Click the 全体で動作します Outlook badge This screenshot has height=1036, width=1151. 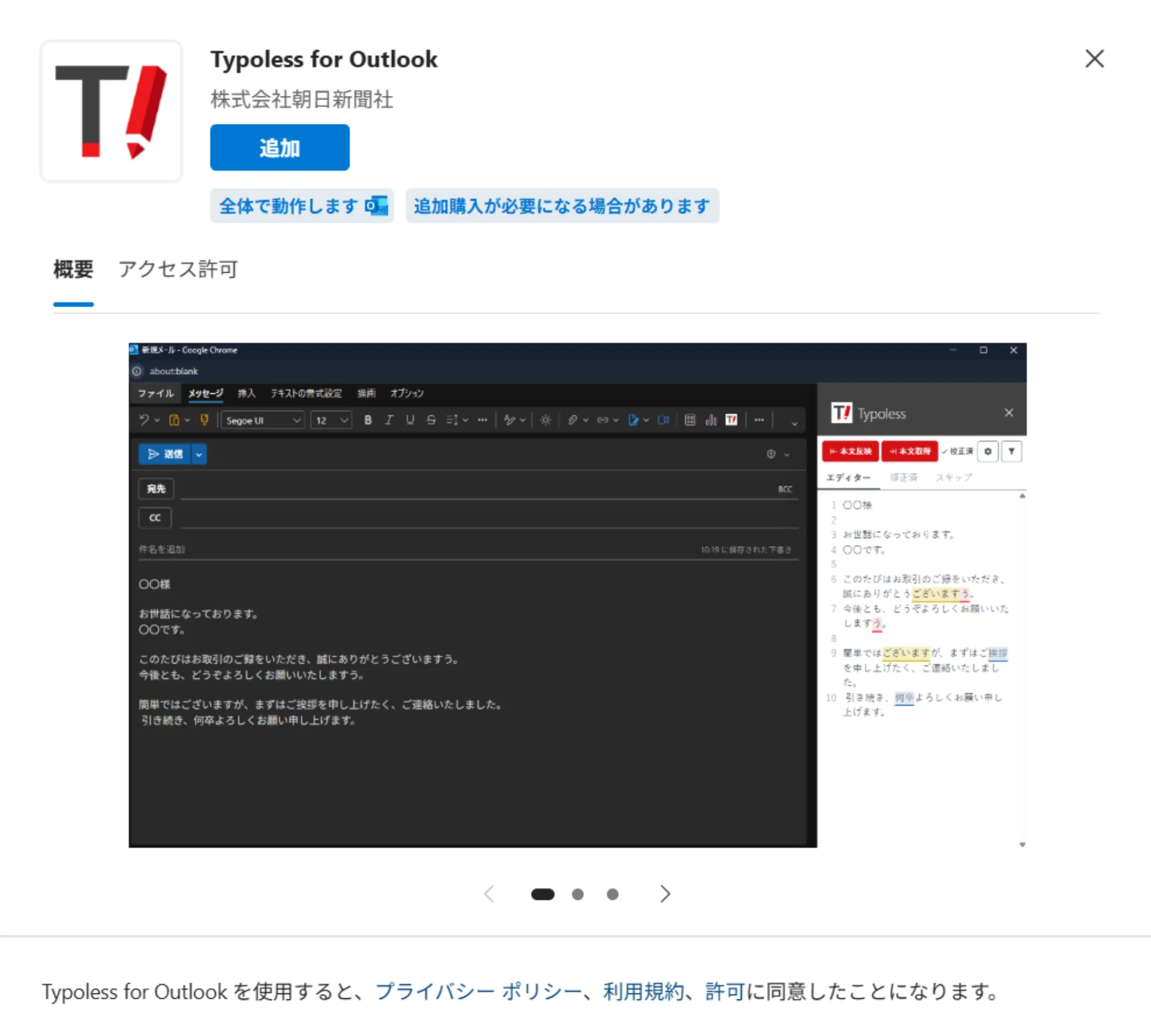click(x=302, y=206)
